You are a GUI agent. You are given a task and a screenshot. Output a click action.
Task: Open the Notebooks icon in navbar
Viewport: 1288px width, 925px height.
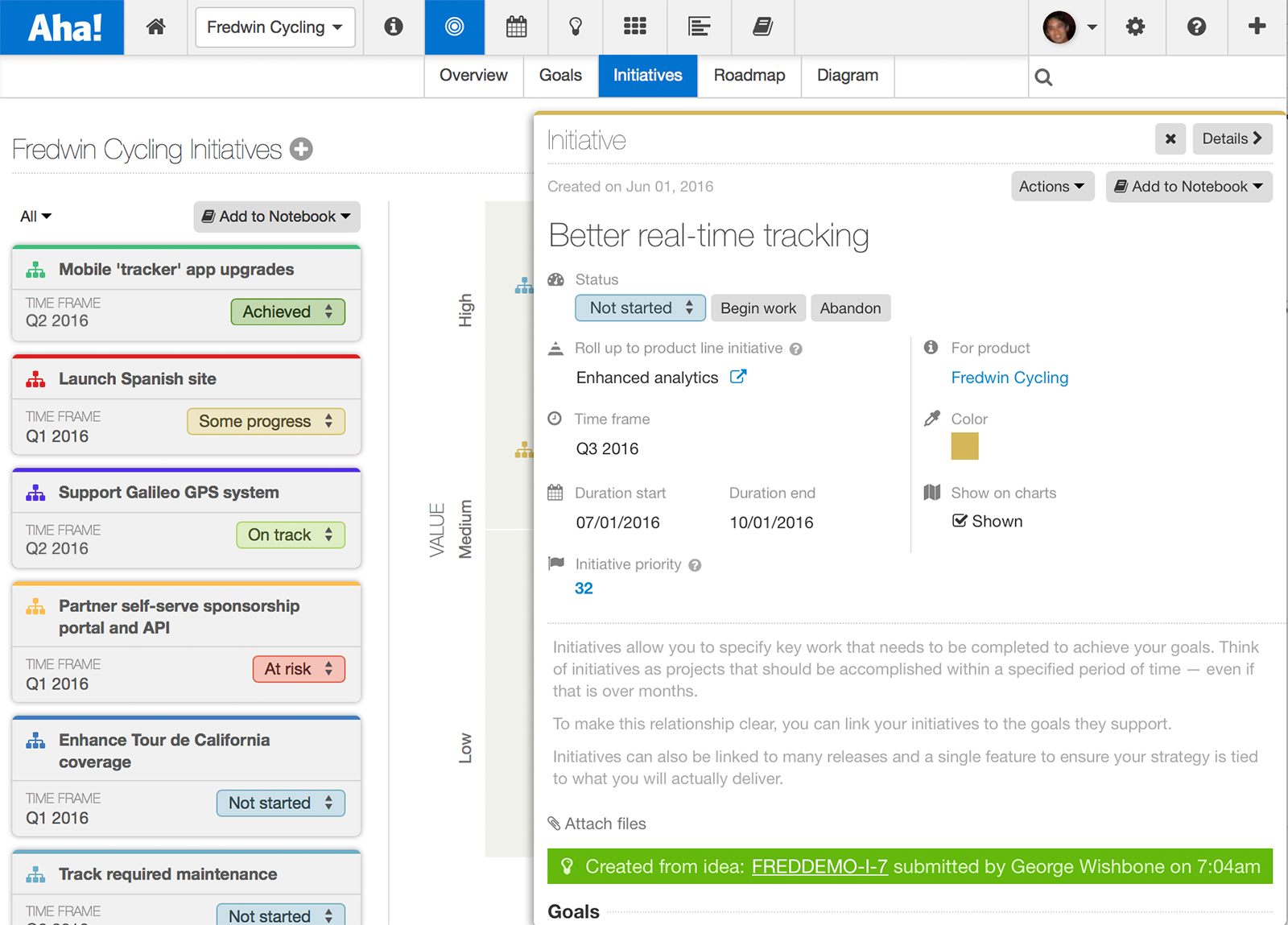[x=762, y=27]
